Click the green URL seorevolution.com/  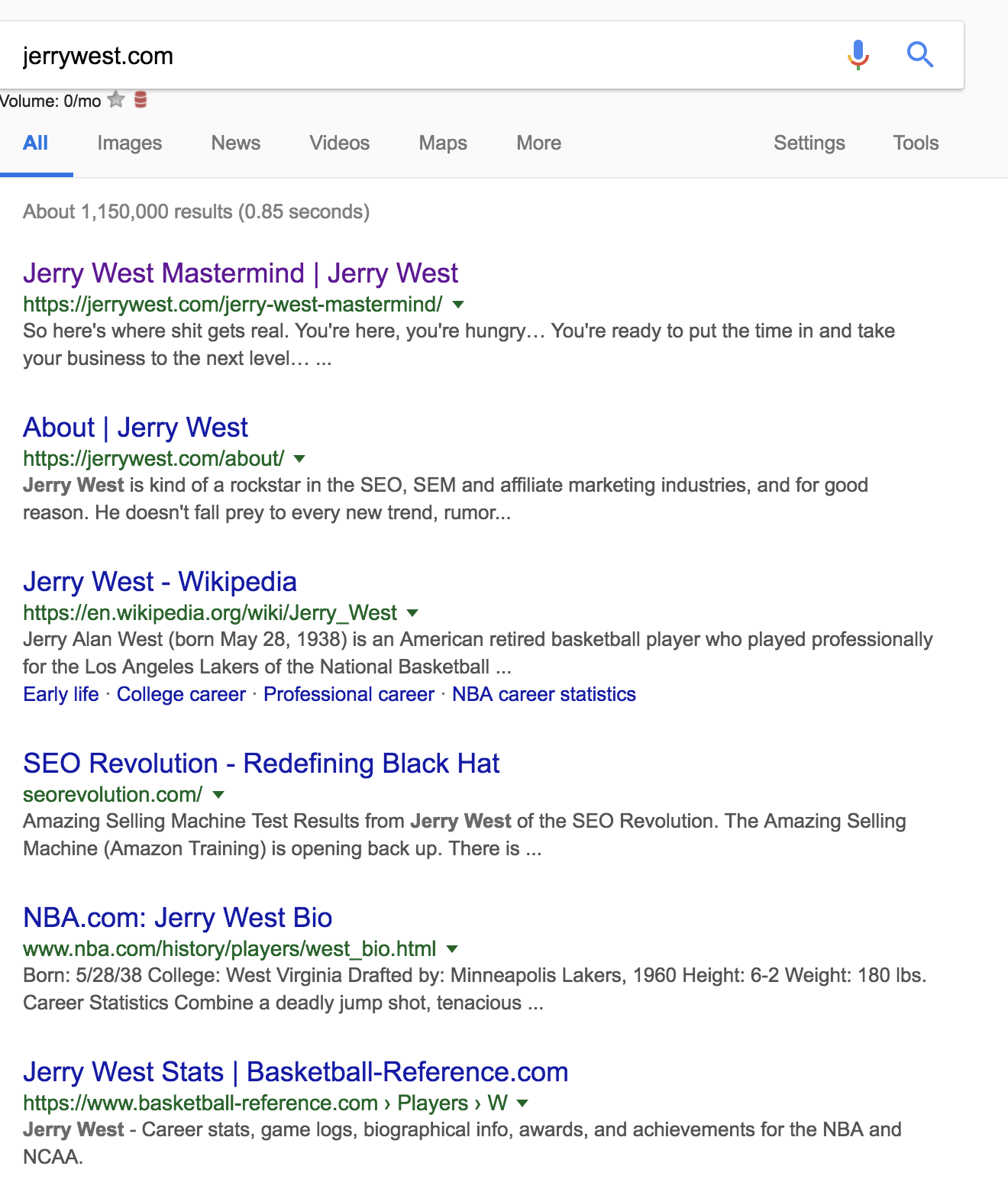point(113,795)
